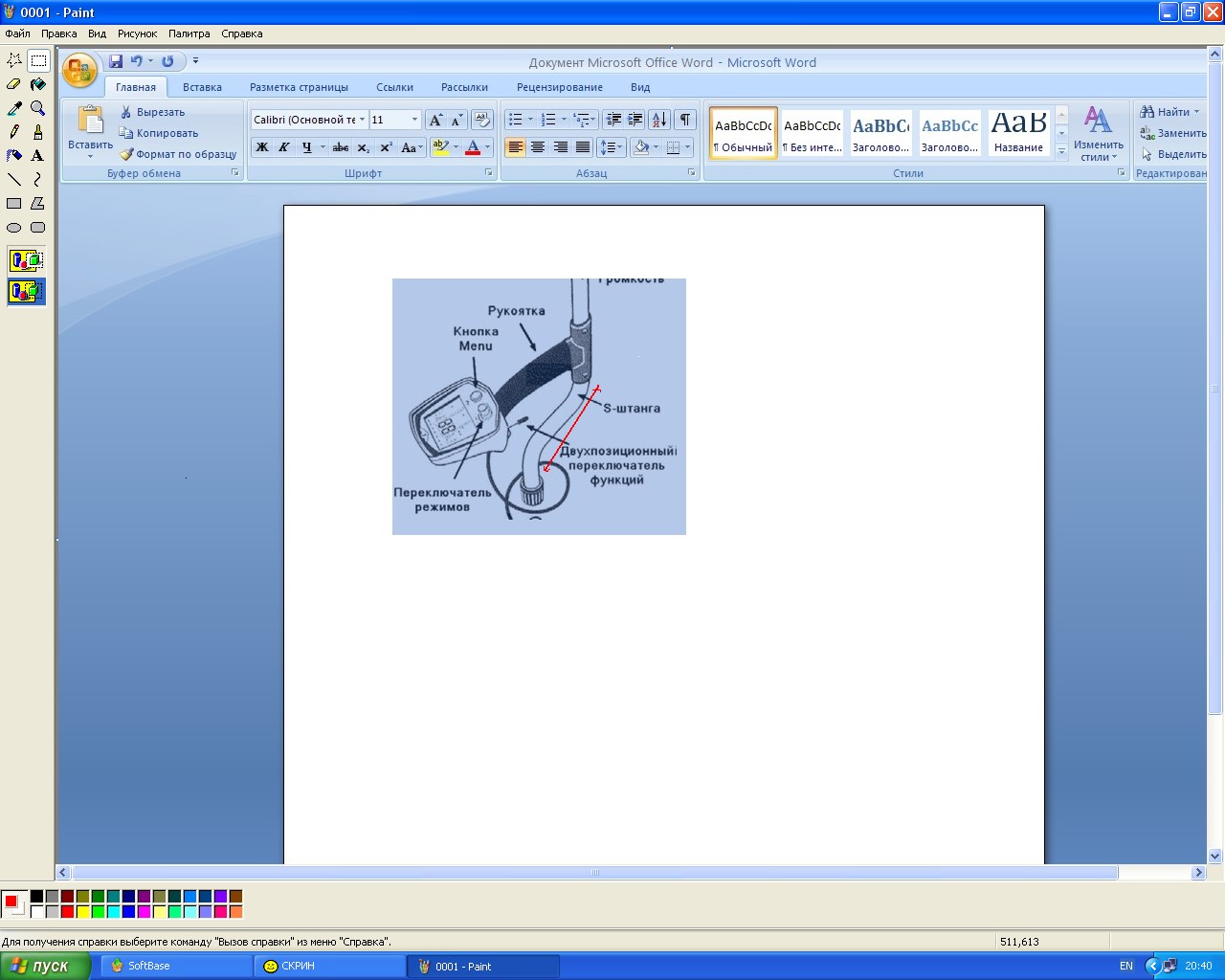Click the пуск Start button

coord(45,966)
